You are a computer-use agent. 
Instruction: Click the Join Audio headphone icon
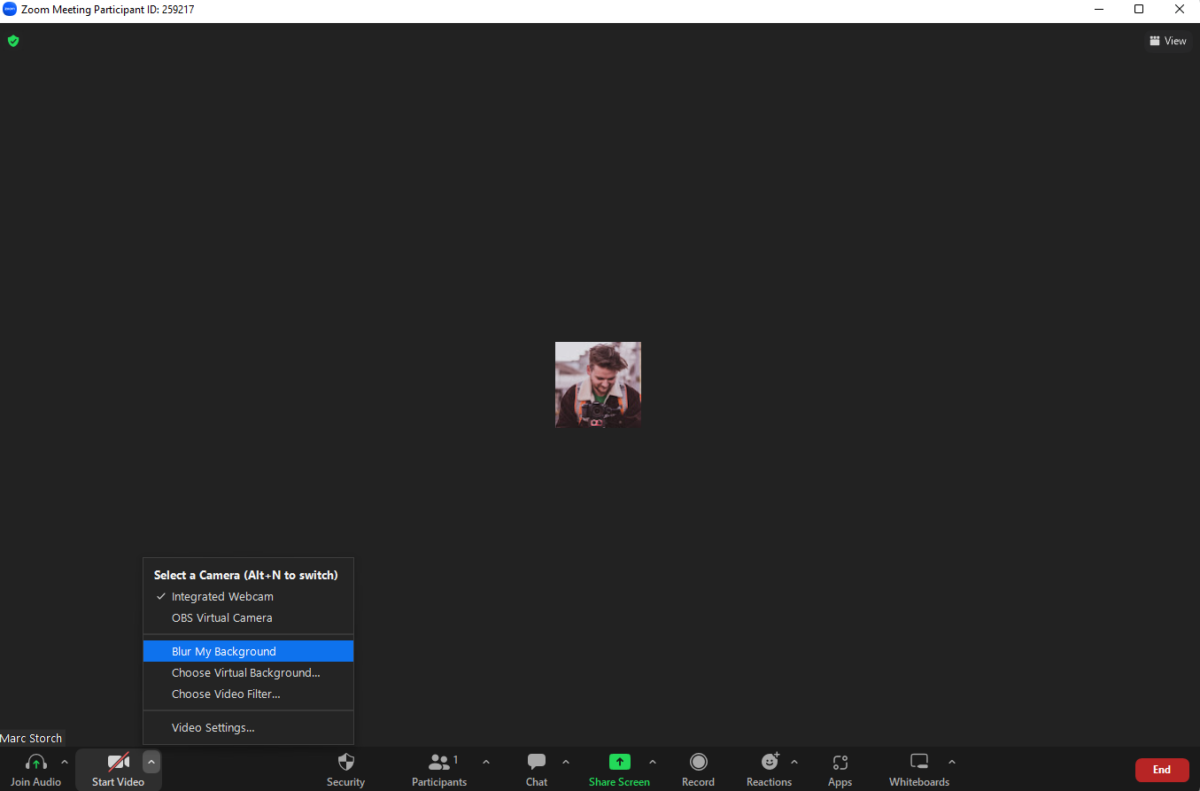pyautogui.click(x=36, y=763)
